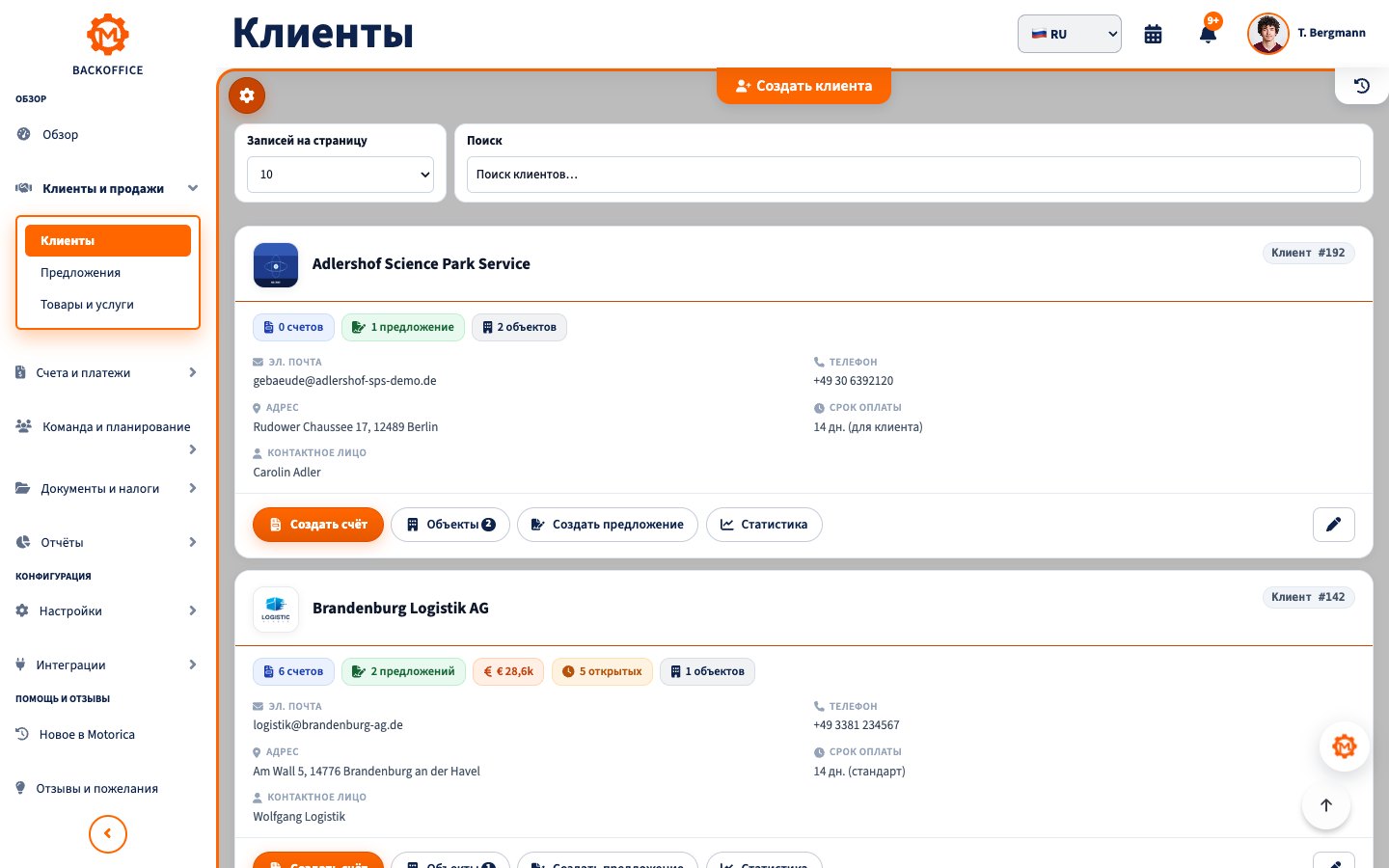
Task: Click Обзор sidebar gauge icon
Action: pos(23,134)
